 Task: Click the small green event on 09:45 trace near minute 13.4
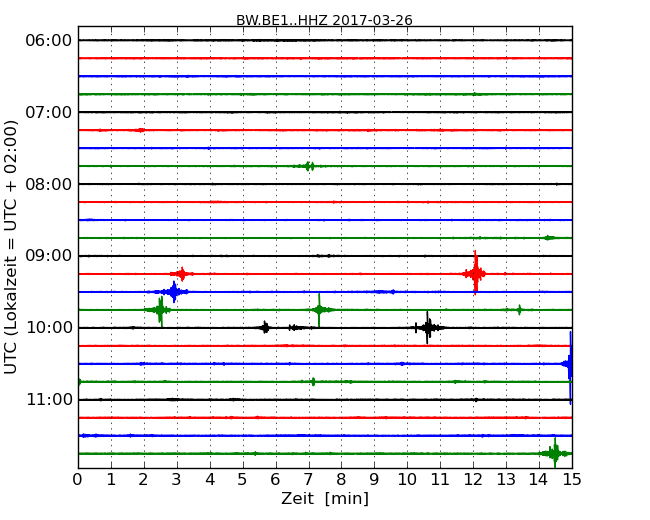[x=519, y=309]
